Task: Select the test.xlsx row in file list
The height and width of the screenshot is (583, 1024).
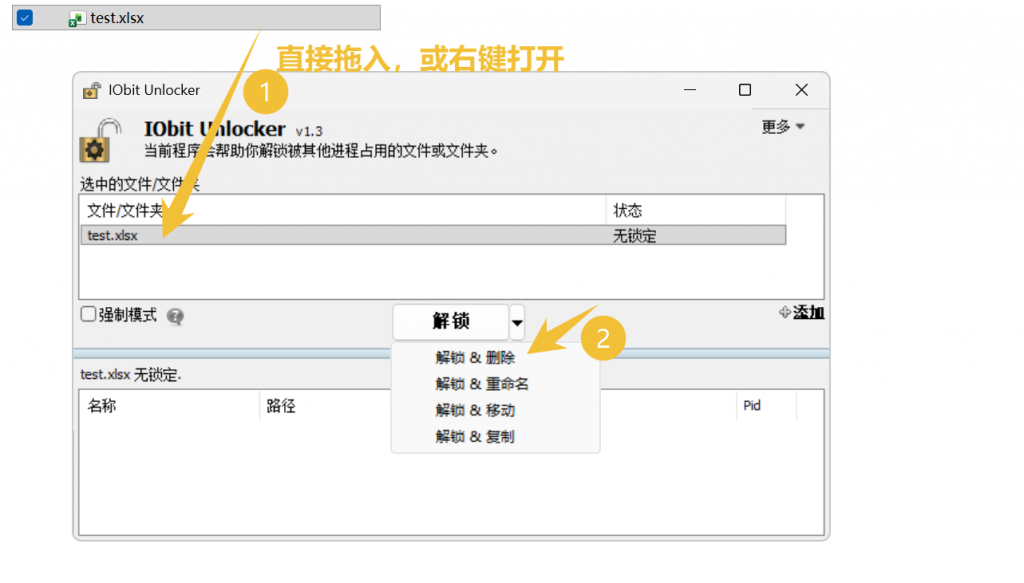Action: click(x=433, y=235)
